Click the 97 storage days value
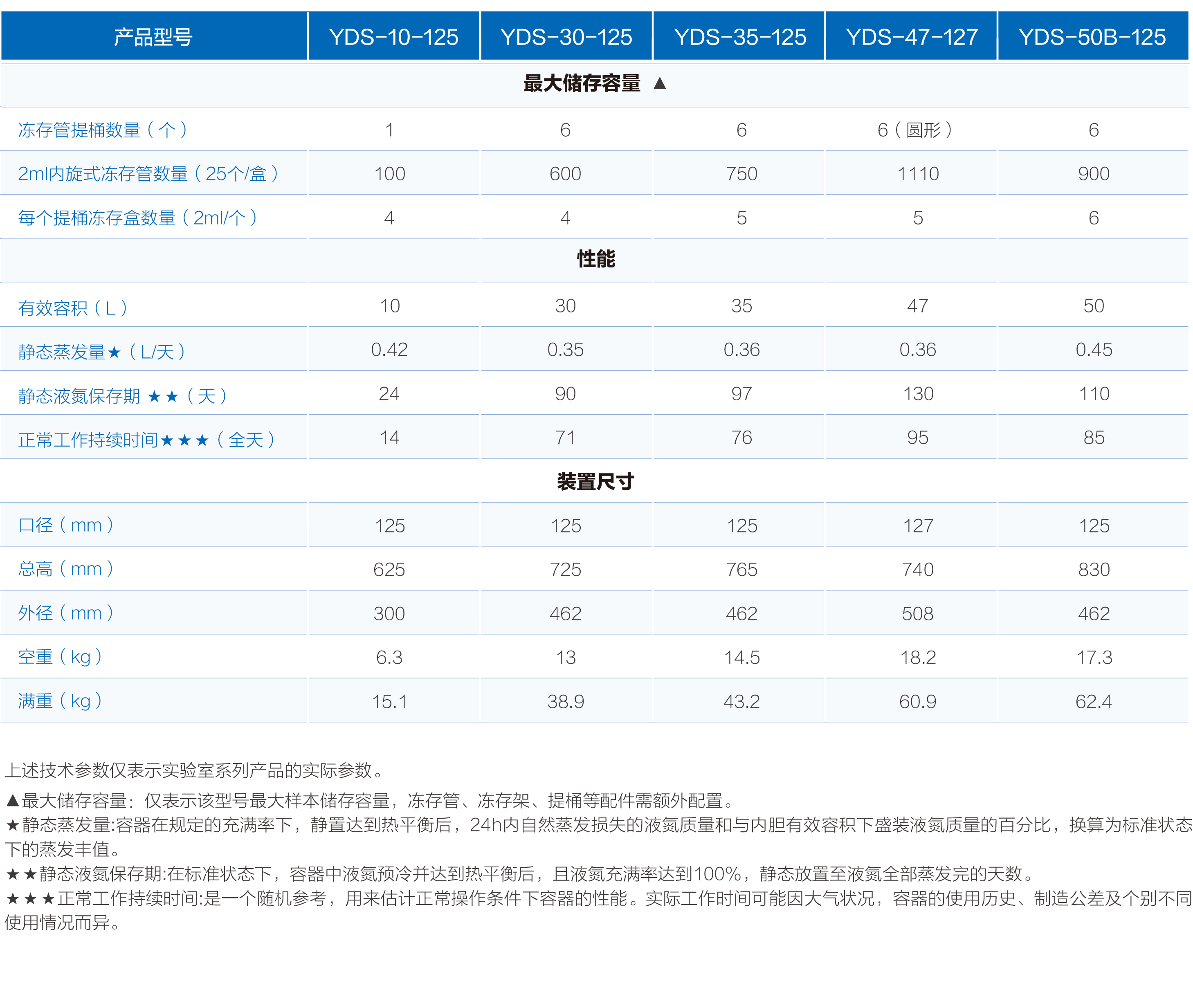This screenshot has width=1193, height=1008. coord(741,394)
